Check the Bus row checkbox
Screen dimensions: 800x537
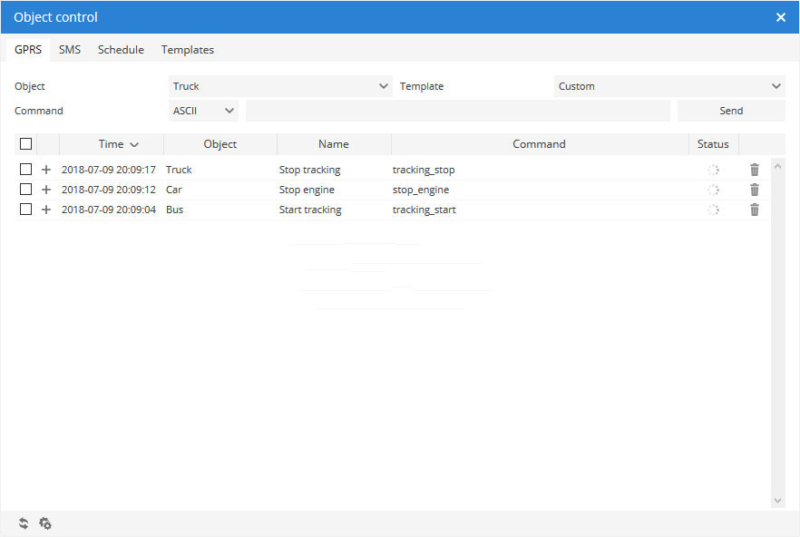point(26,210)
